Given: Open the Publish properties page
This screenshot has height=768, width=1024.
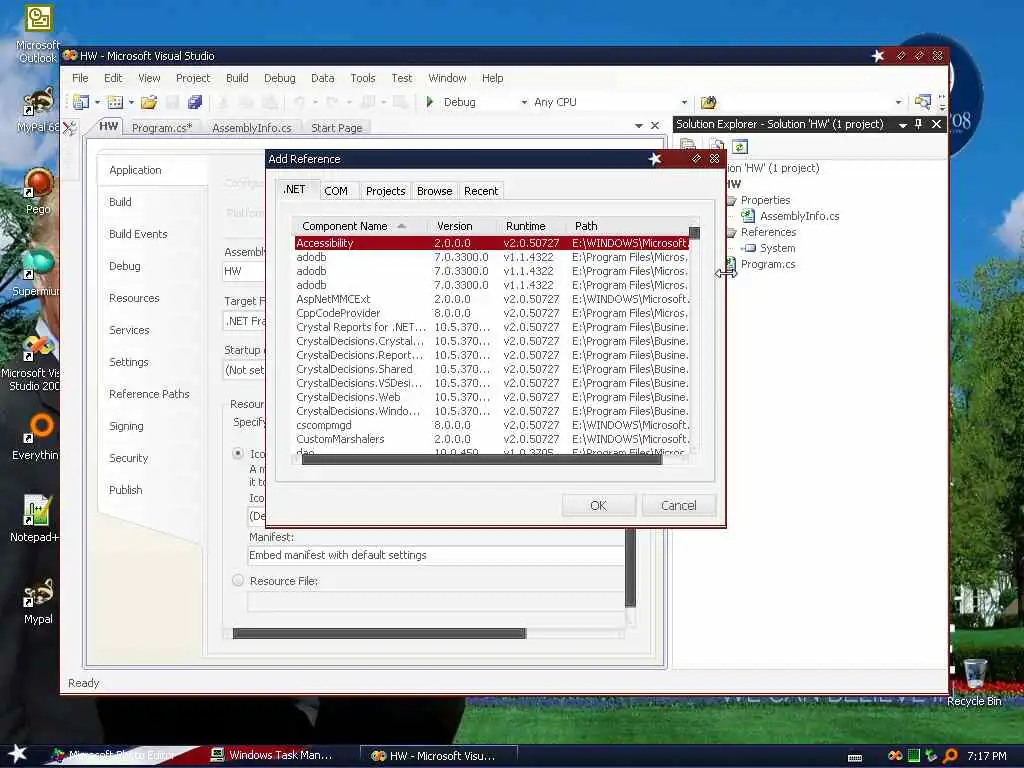Looking at the screenshot, I should [x=125, y=490].
